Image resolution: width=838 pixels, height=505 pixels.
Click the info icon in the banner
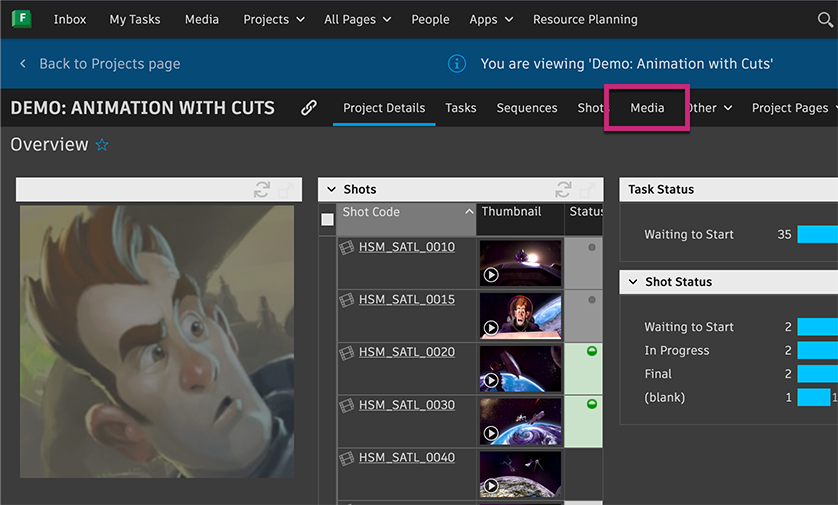[456, 64]
